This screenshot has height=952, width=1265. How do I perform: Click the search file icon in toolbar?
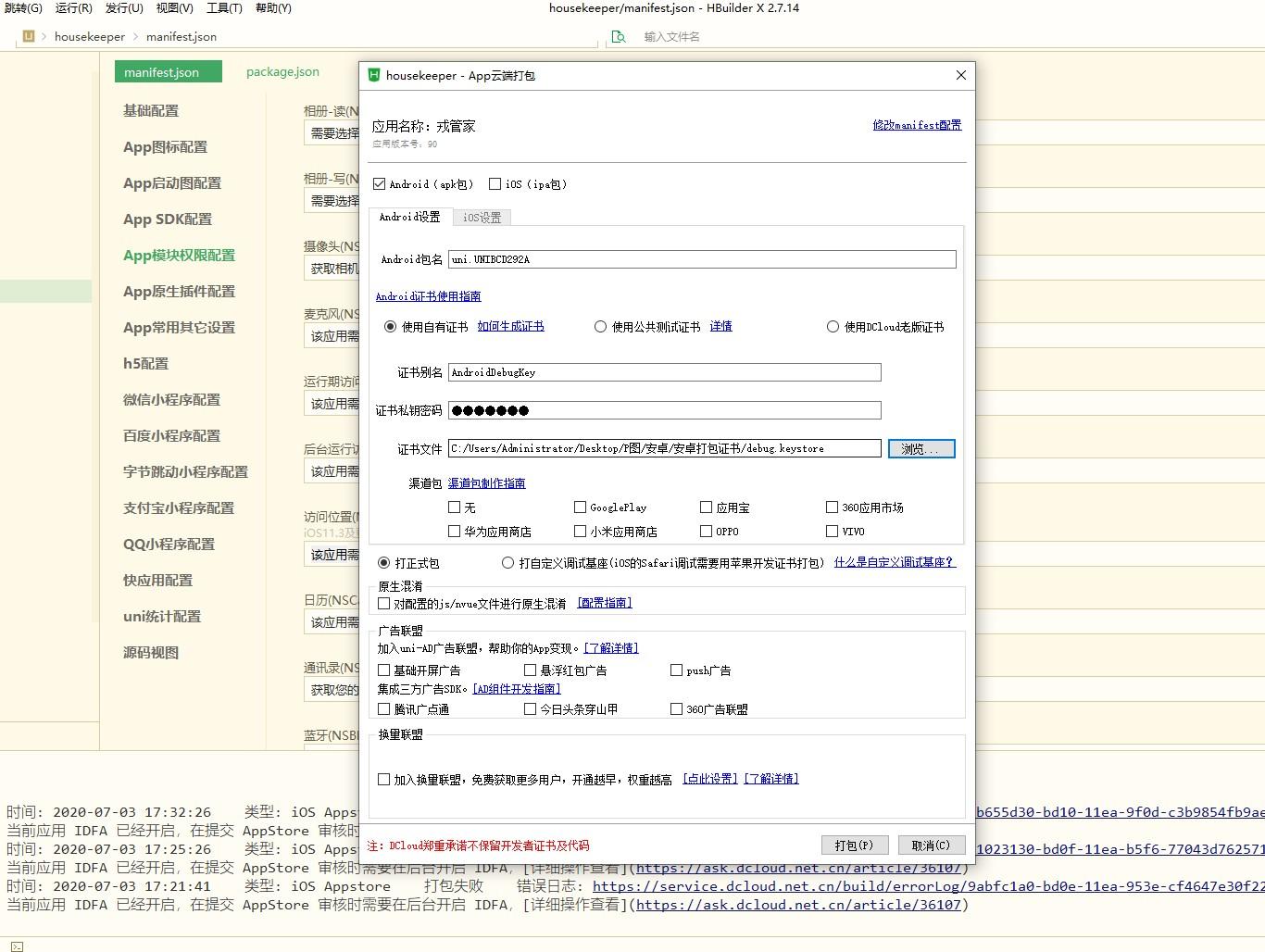pos(618,37)
